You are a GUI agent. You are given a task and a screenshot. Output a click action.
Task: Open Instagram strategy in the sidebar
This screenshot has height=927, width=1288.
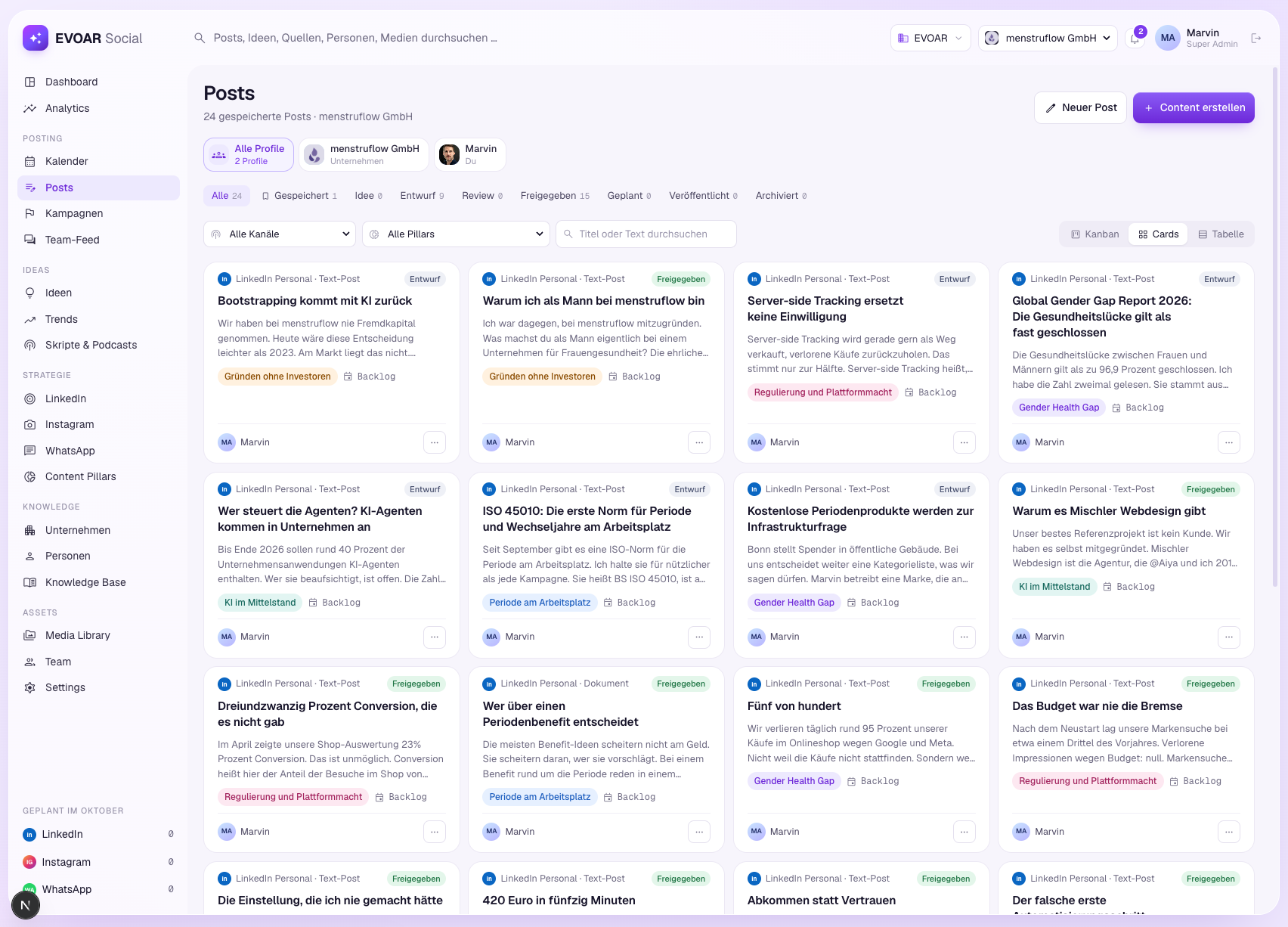point(98,424)
